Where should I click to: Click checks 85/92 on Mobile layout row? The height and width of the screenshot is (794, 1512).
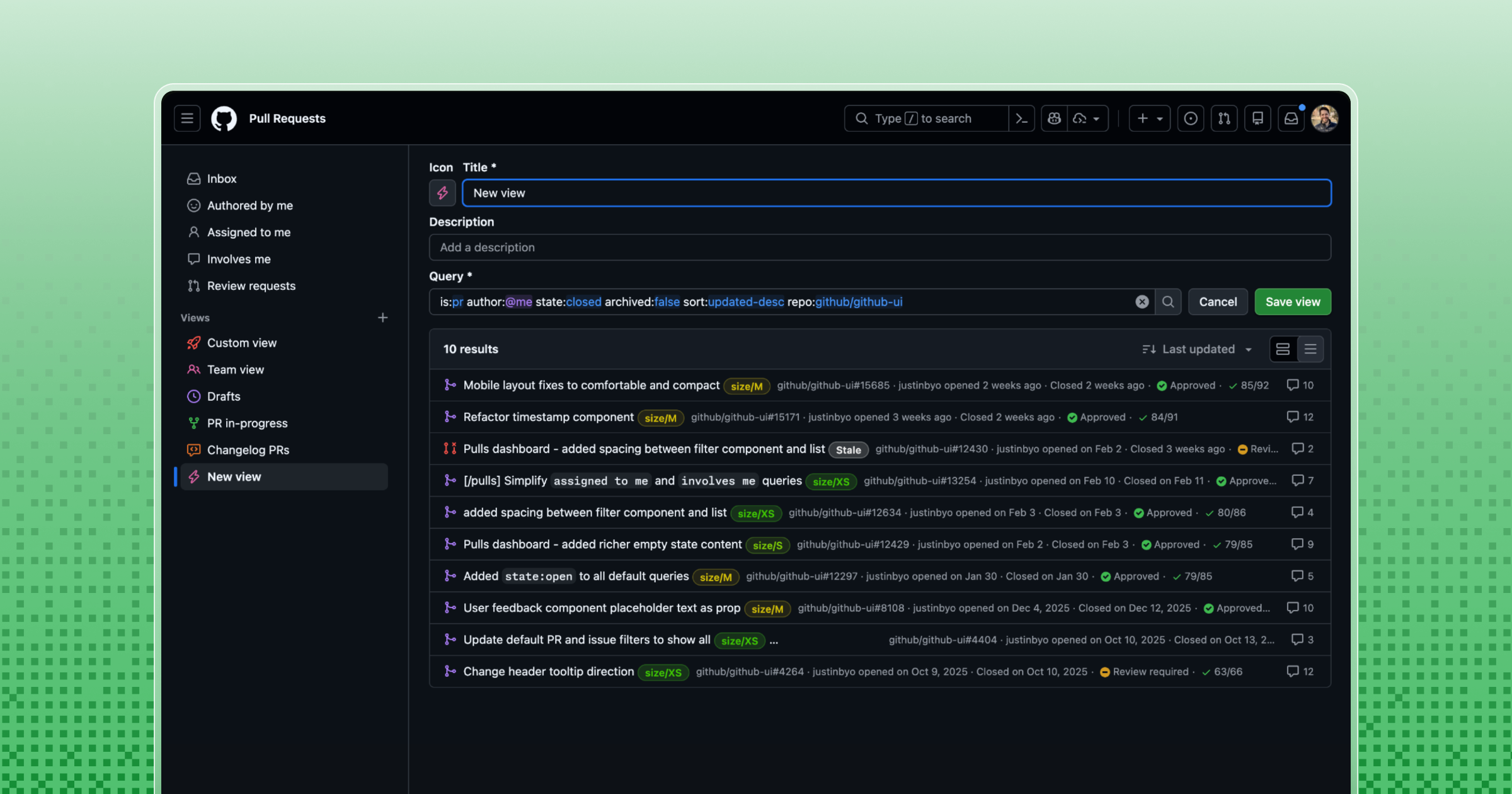(x=1249, y=385)
